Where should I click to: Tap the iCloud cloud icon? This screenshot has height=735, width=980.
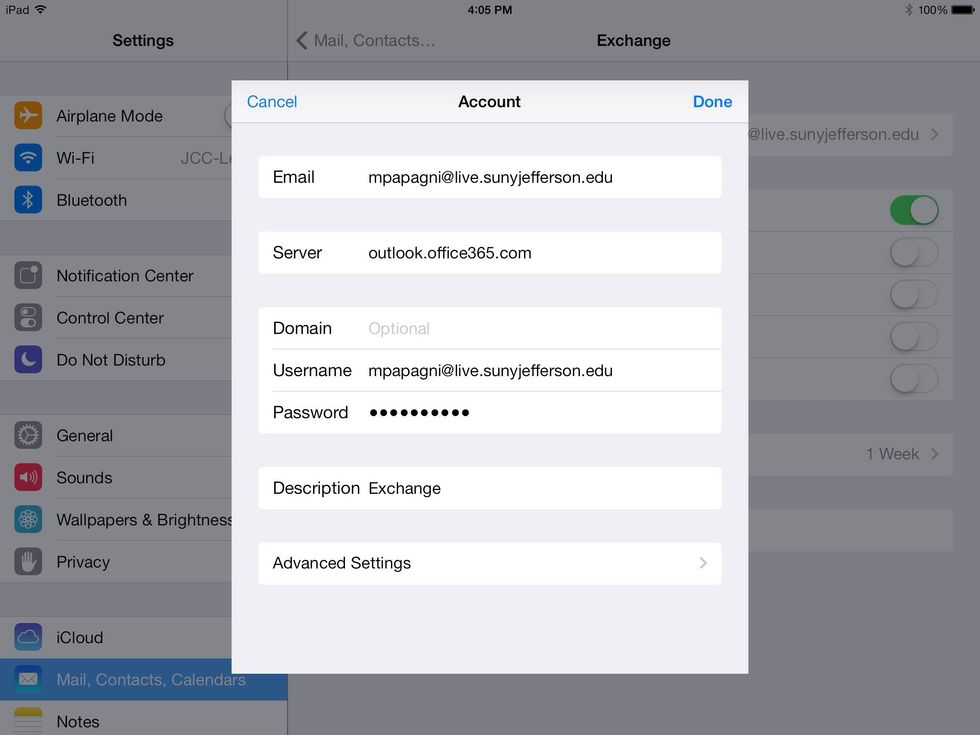coord(28,637)
